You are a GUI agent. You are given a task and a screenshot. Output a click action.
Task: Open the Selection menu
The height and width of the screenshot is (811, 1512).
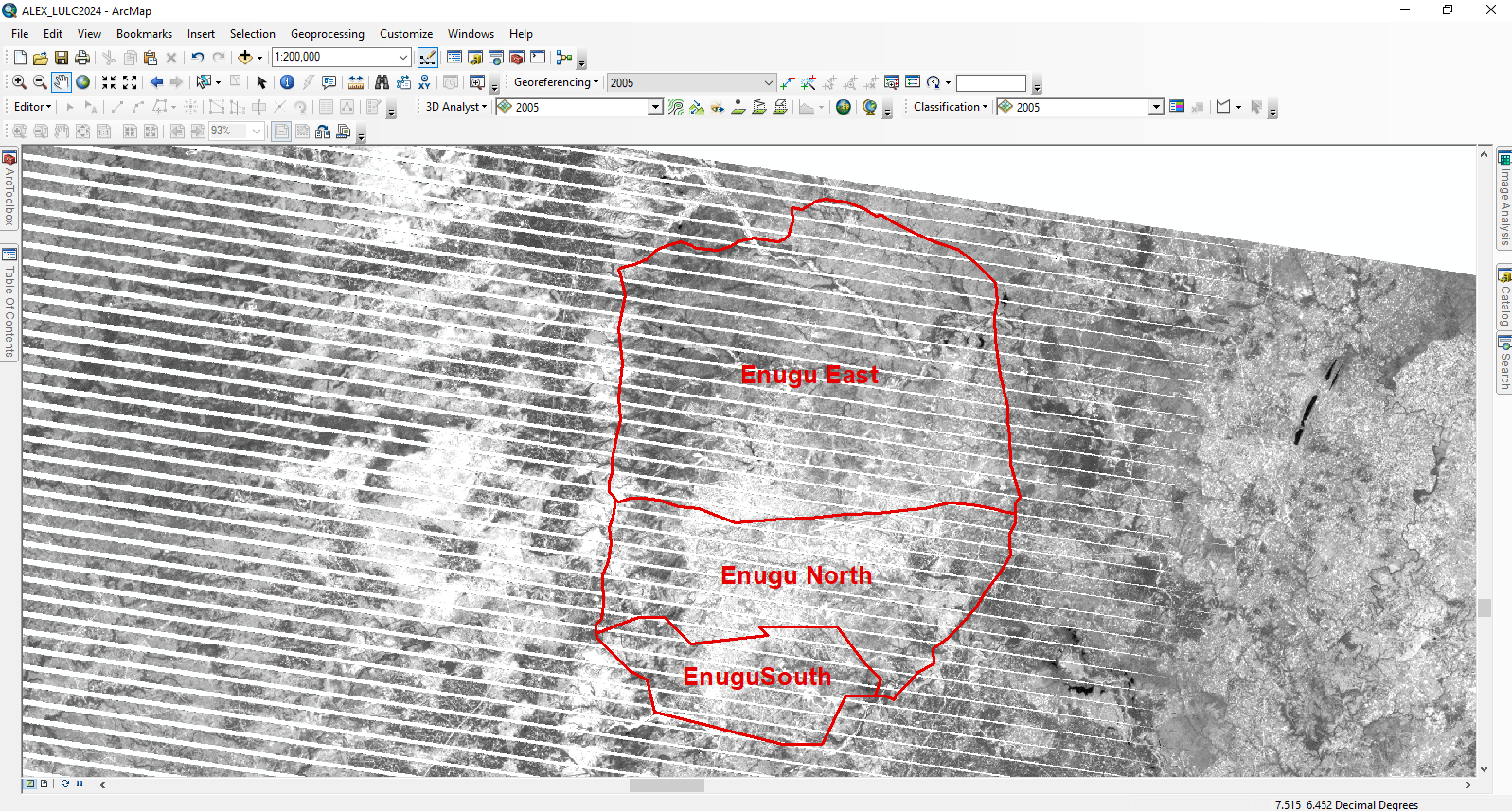pos(252,33)
